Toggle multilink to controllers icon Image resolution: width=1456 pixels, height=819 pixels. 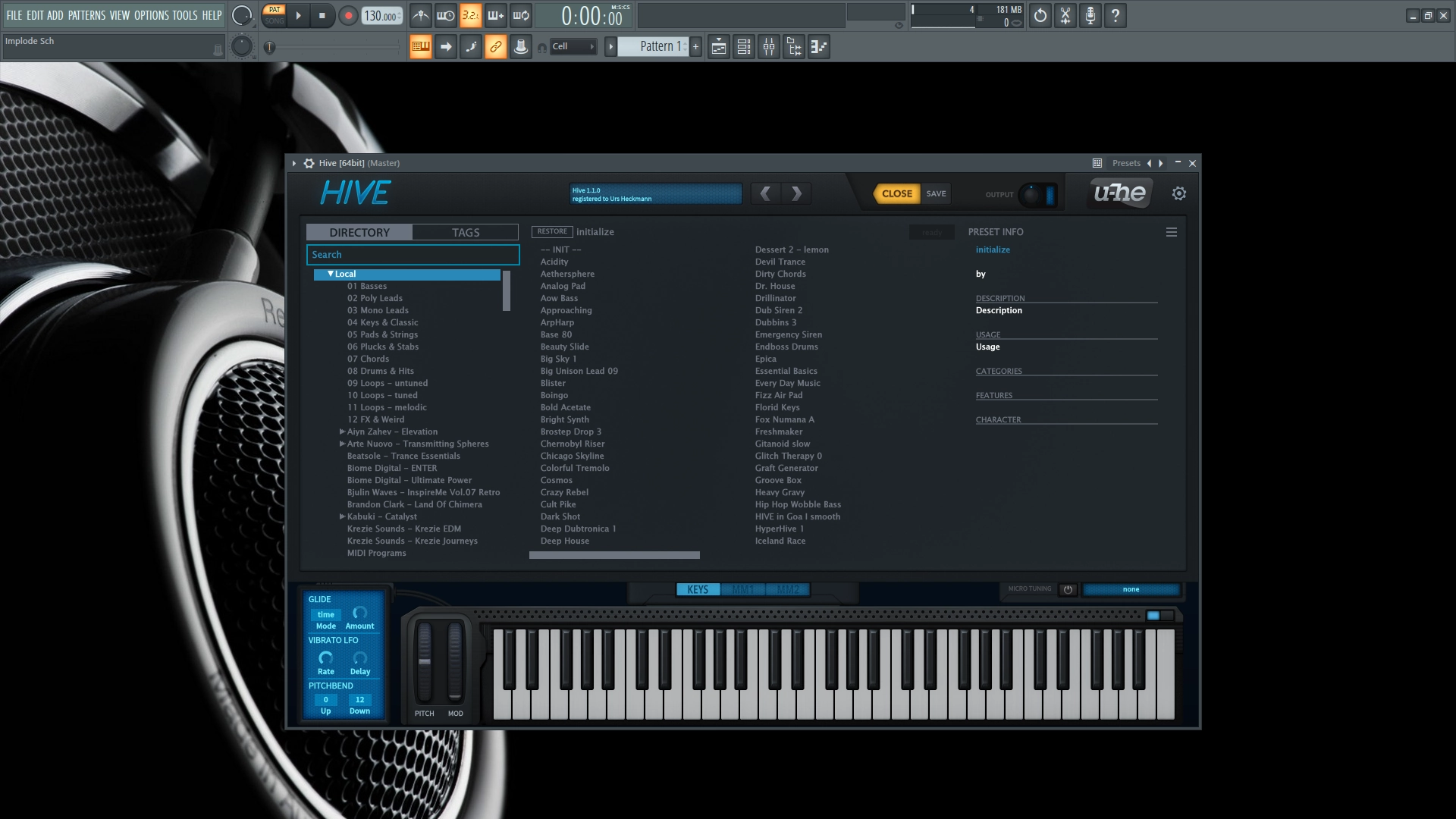point(496,47)
